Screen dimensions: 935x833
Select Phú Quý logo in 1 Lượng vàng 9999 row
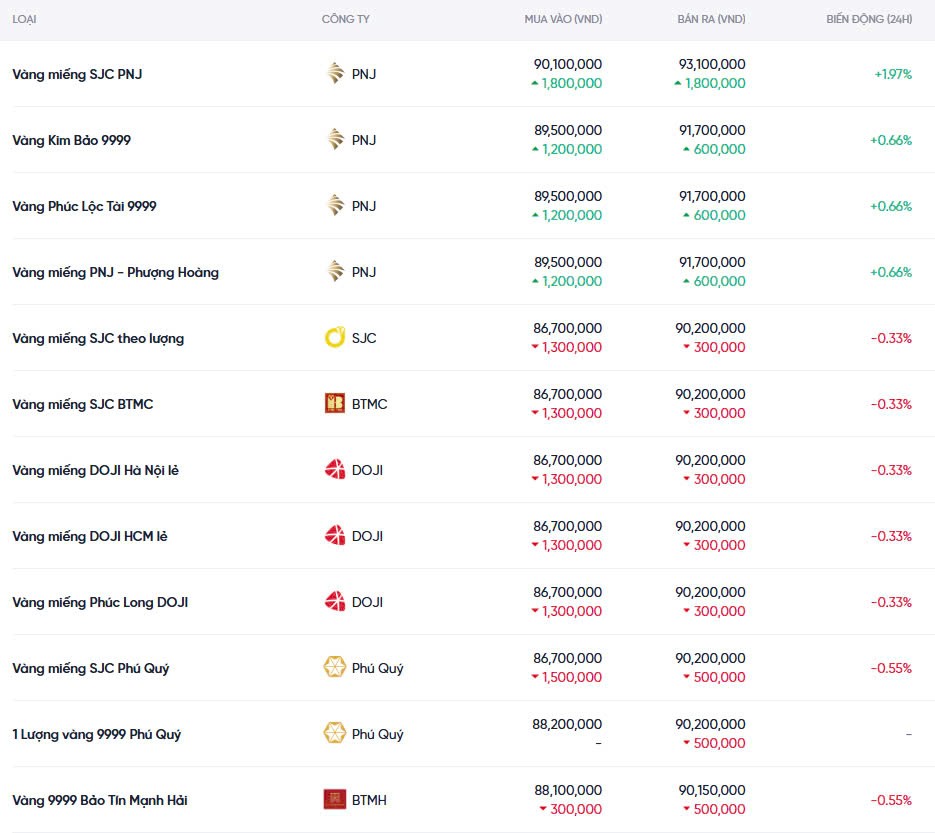click(335, 734)
